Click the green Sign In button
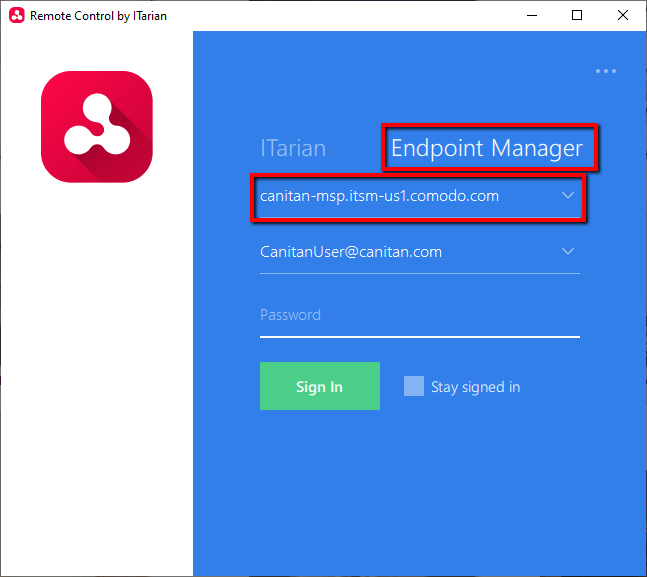 (x=320, y=386)
